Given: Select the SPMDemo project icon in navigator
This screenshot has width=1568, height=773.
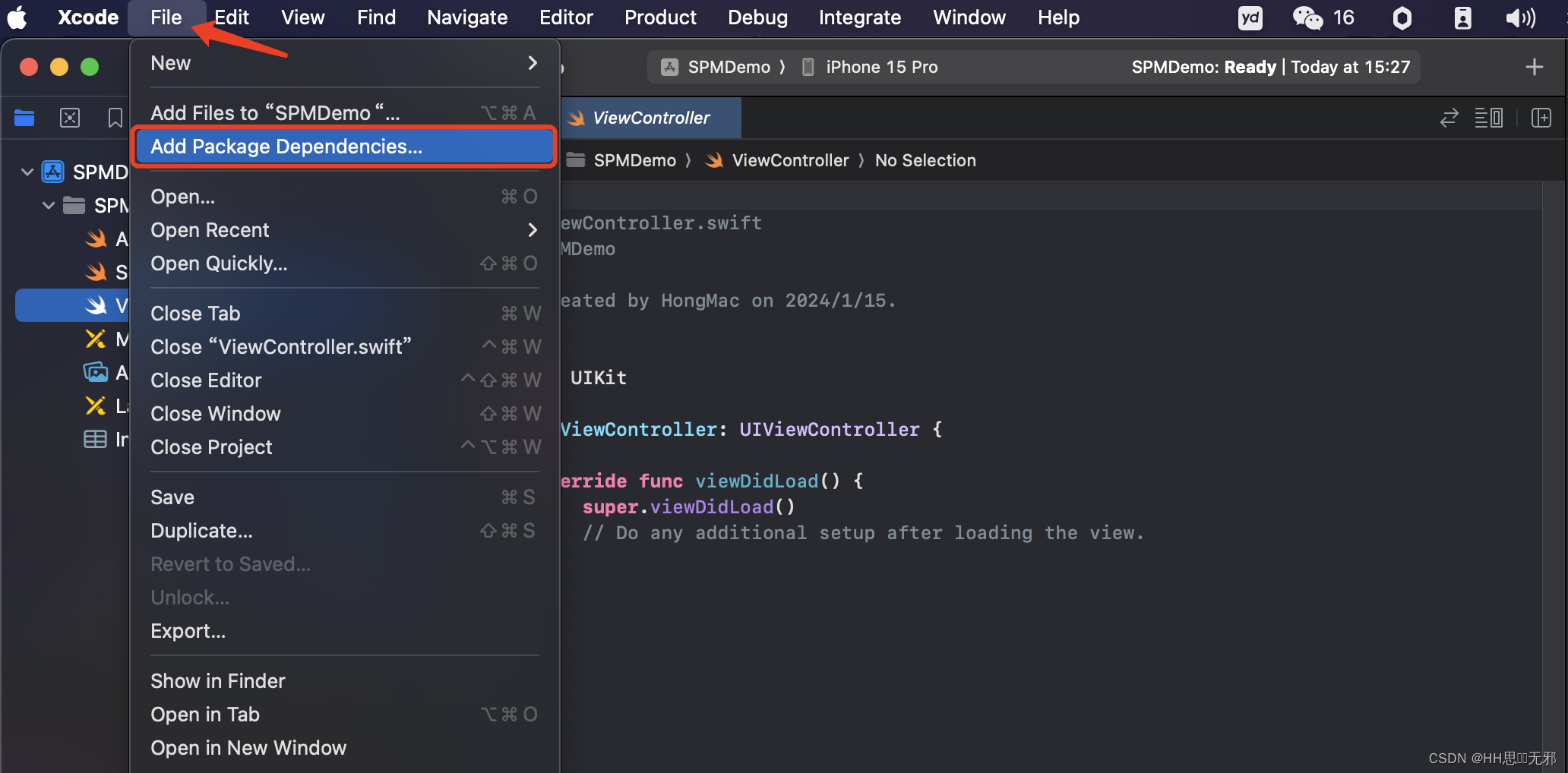Looking at the screenshot, I should coord(52,172).
